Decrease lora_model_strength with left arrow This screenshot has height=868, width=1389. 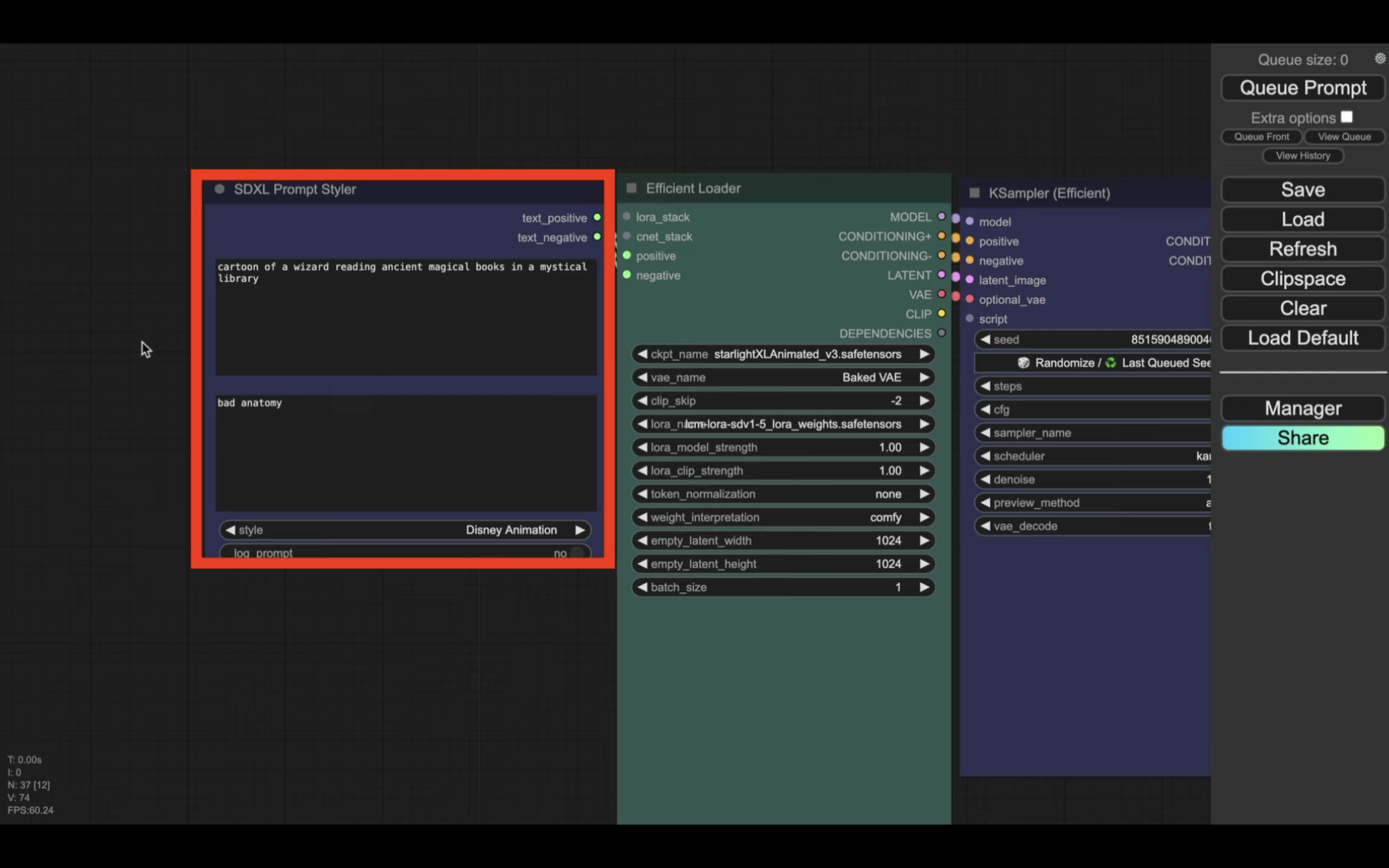click(x=642, y=447)
